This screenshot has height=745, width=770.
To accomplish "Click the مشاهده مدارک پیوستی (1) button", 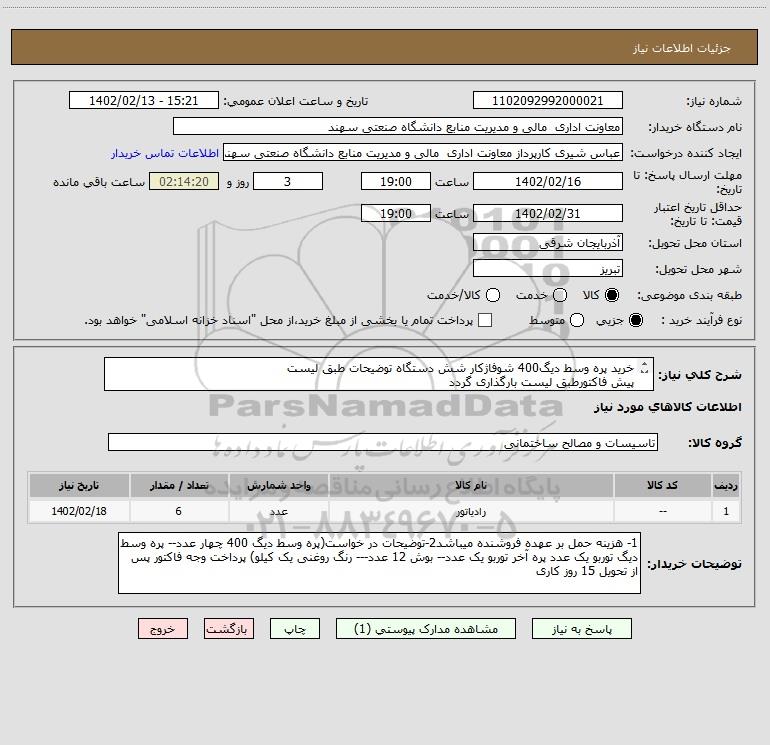I will (x=426, y=629).
